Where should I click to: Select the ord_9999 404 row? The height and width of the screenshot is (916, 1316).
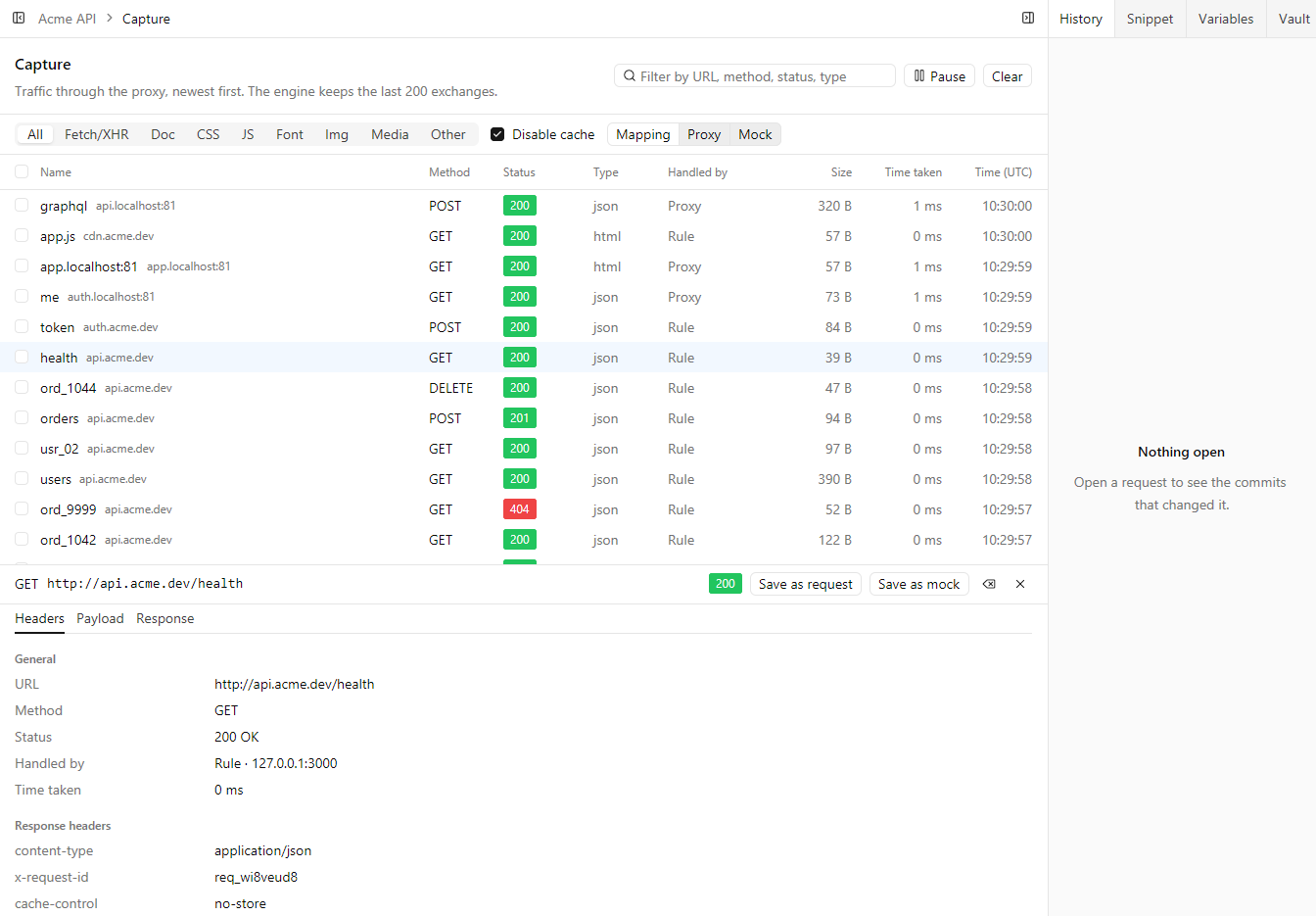point(524,509)
